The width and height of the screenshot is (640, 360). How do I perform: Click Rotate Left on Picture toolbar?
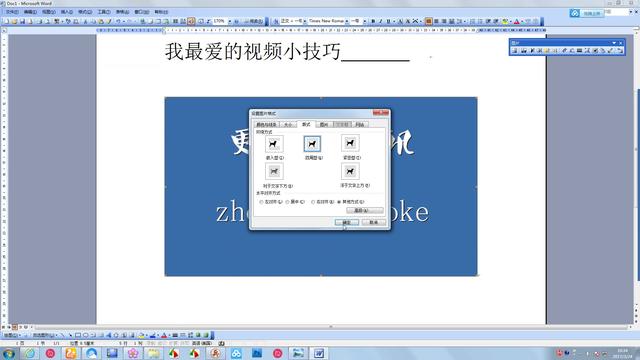(572, 51)
